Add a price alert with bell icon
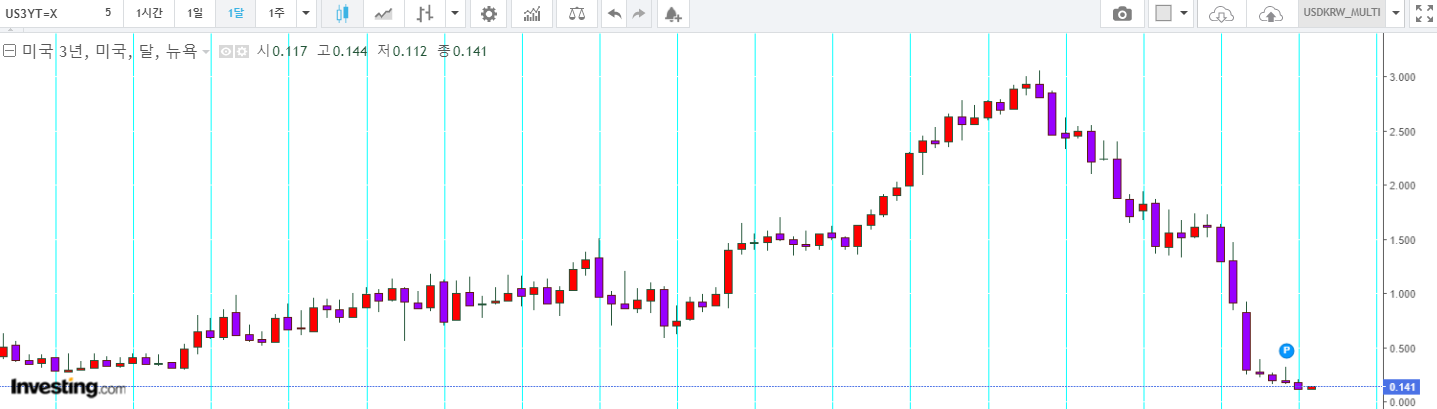1437x409 pixels. [674, 14]
